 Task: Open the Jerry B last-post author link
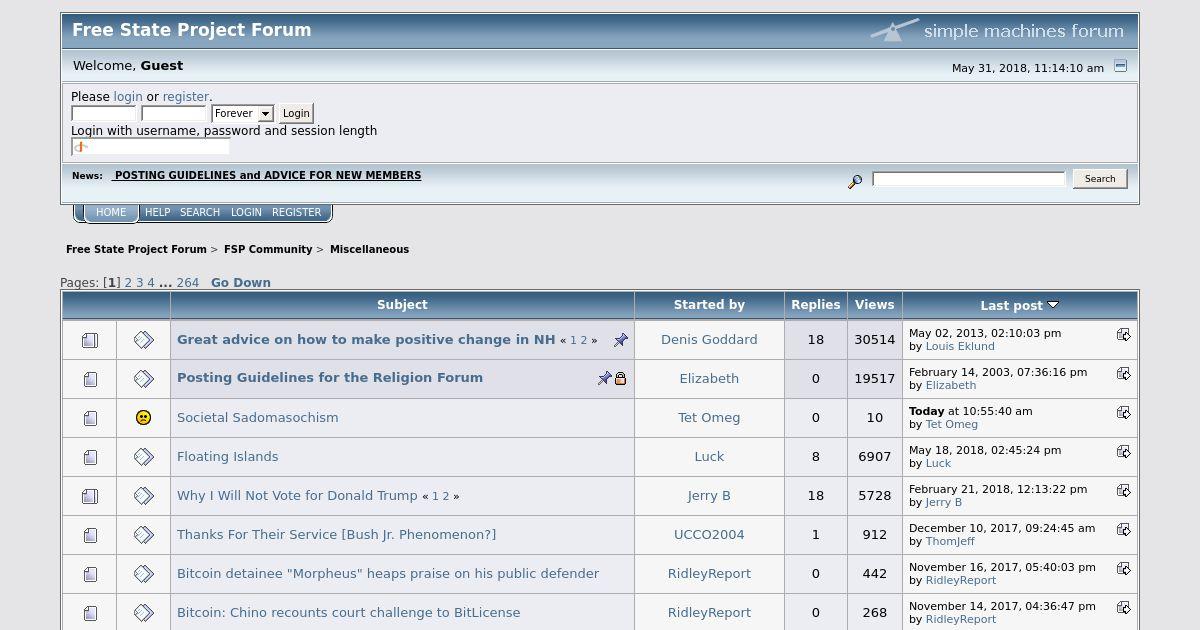(943, 503)
